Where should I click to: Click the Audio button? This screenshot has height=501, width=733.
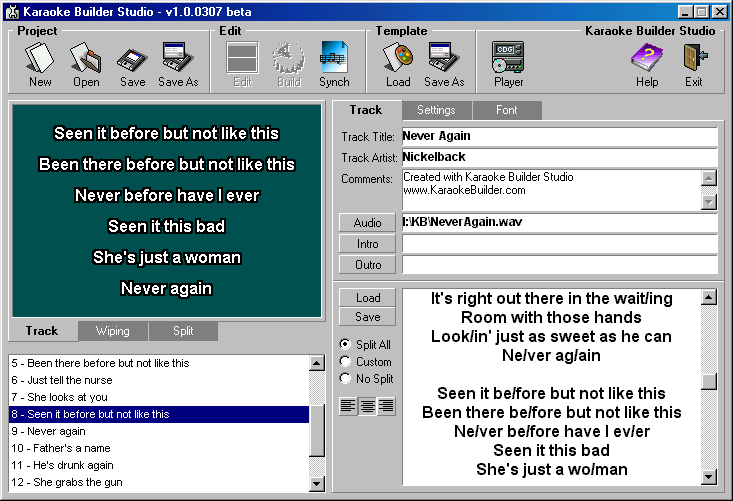tap(367, 222)
